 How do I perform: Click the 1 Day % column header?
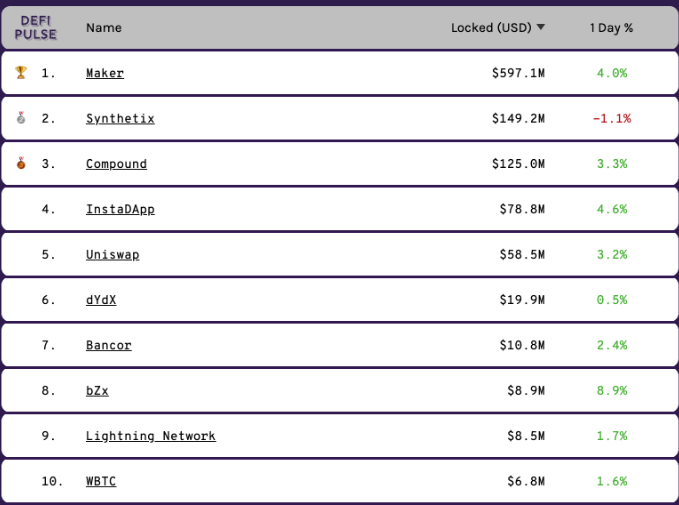[x=611, y=28]
